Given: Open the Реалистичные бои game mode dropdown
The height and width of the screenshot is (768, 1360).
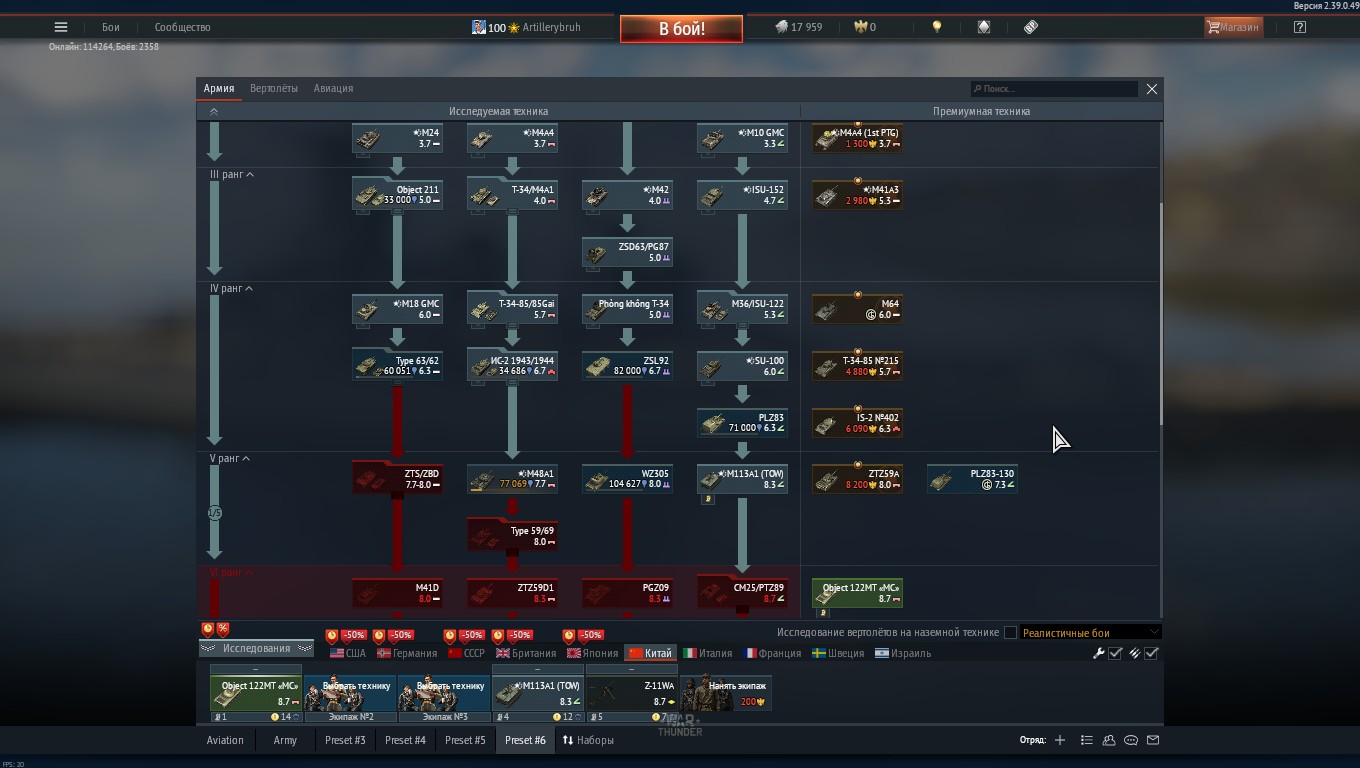Looking at the screenshot, I should pos(1090,632).
